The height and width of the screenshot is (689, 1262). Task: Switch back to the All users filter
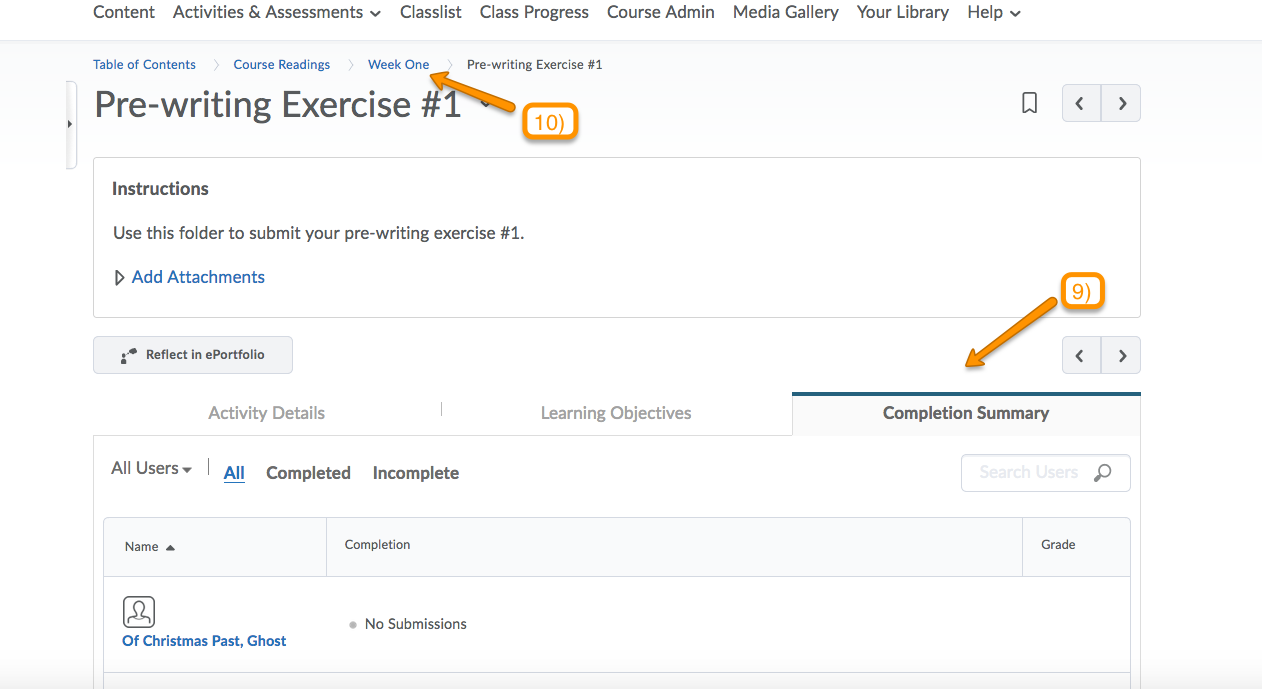(x=233, y=472)
